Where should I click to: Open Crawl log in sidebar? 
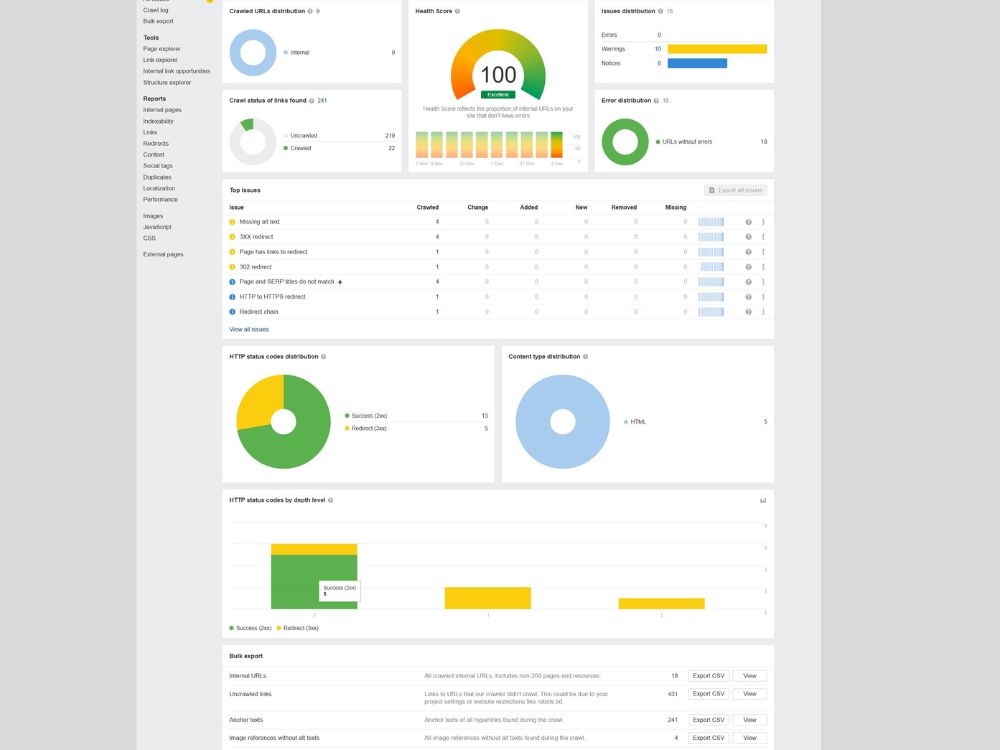tap(156, 10)
